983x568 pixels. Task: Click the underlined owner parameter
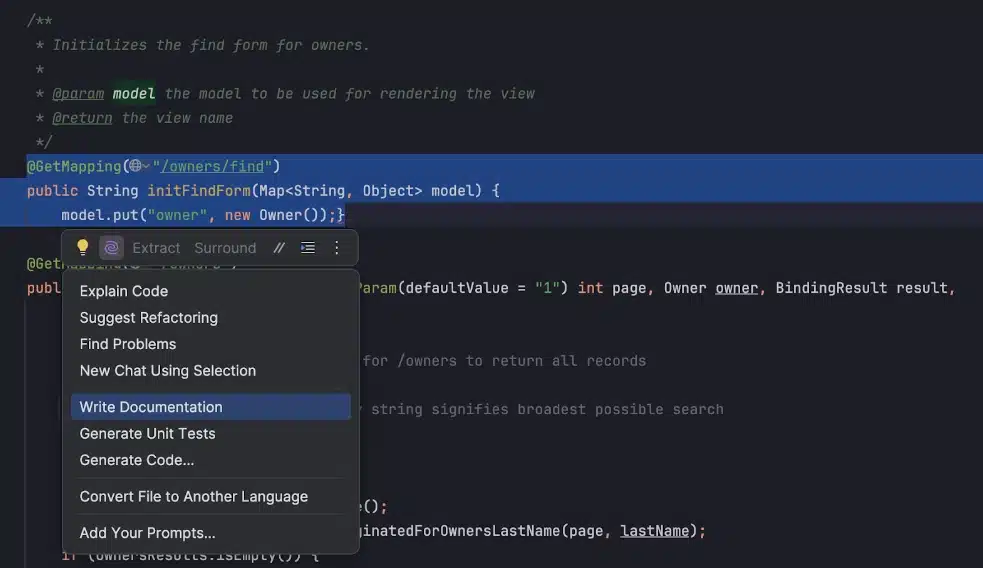tap(737, 288)
